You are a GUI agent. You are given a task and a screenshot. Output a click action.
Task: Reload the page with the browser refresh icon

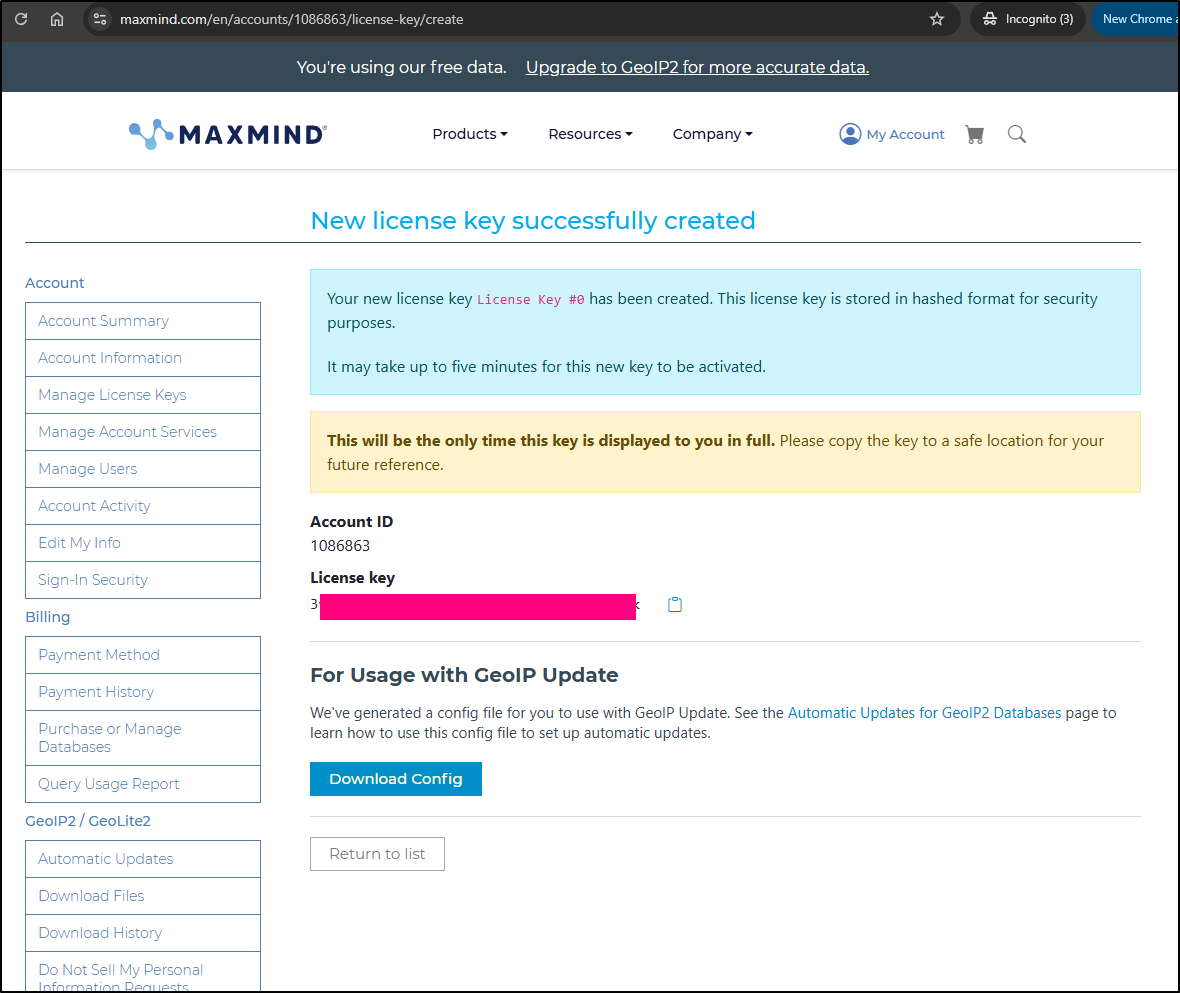pos(21,19)
